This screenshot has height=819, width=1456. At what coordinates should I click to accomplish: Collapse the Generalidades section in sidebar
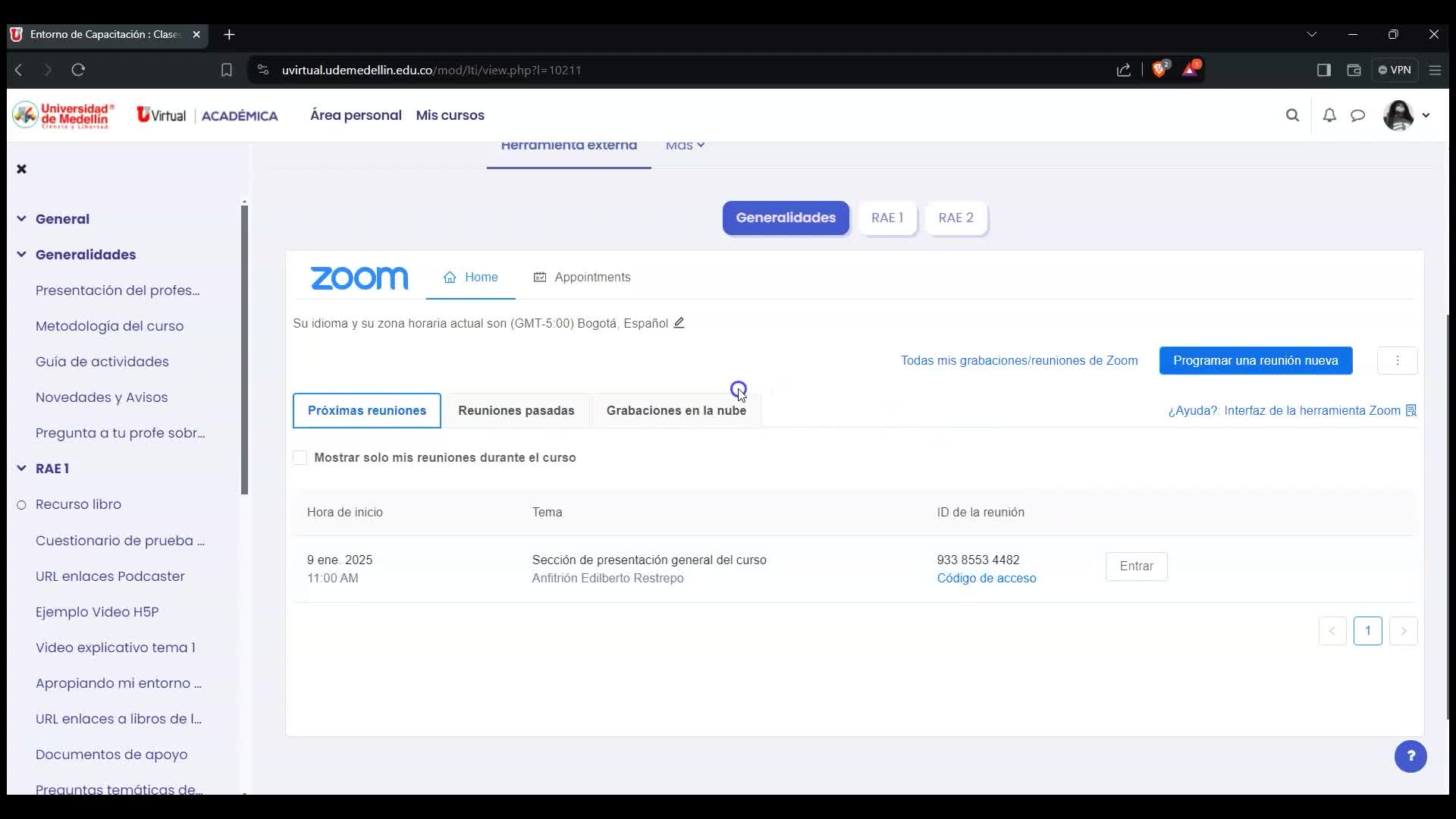click(x=21, y=254)
